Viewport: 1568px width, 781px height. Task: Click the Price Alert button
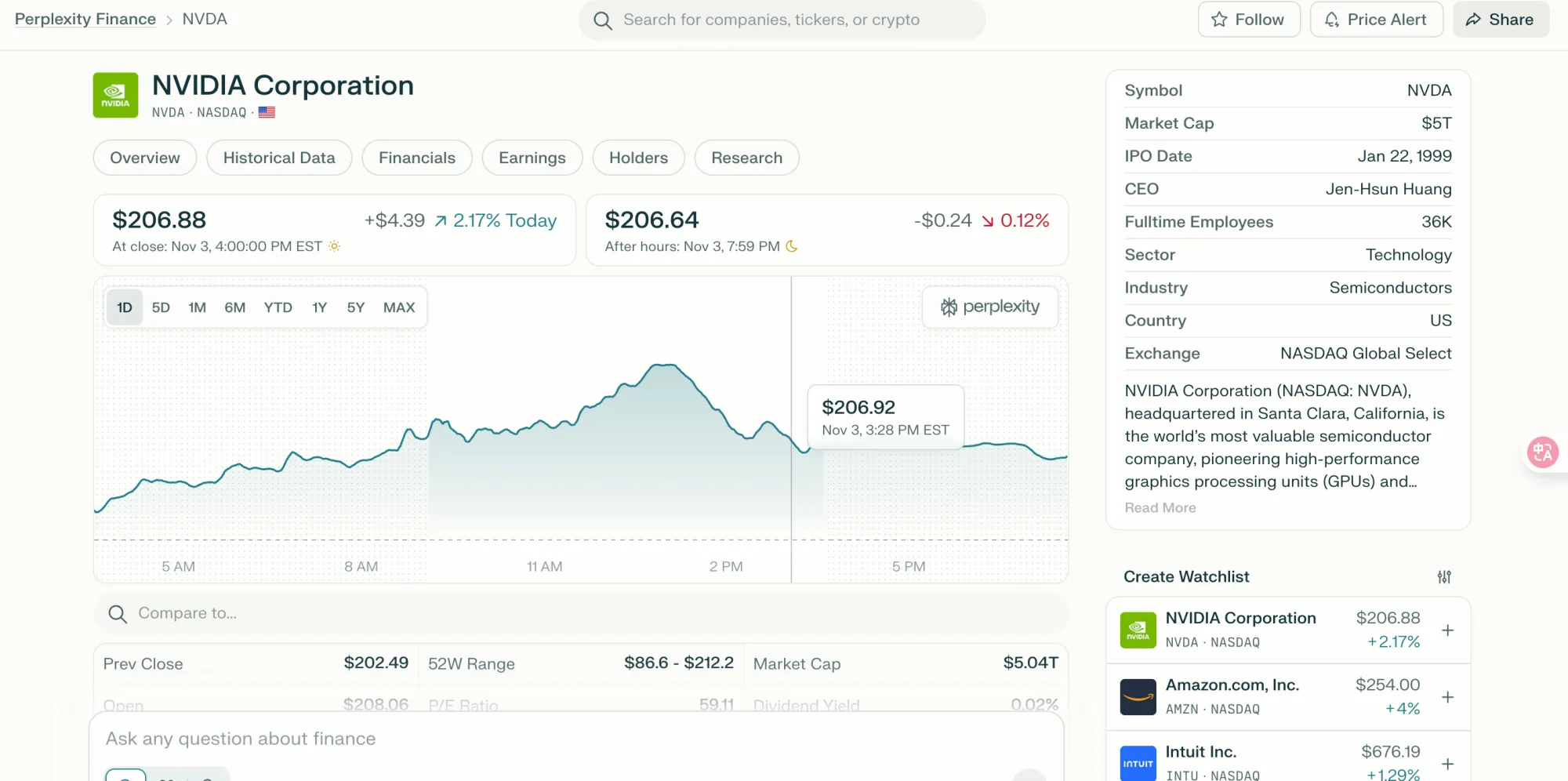pos(1376,20)
